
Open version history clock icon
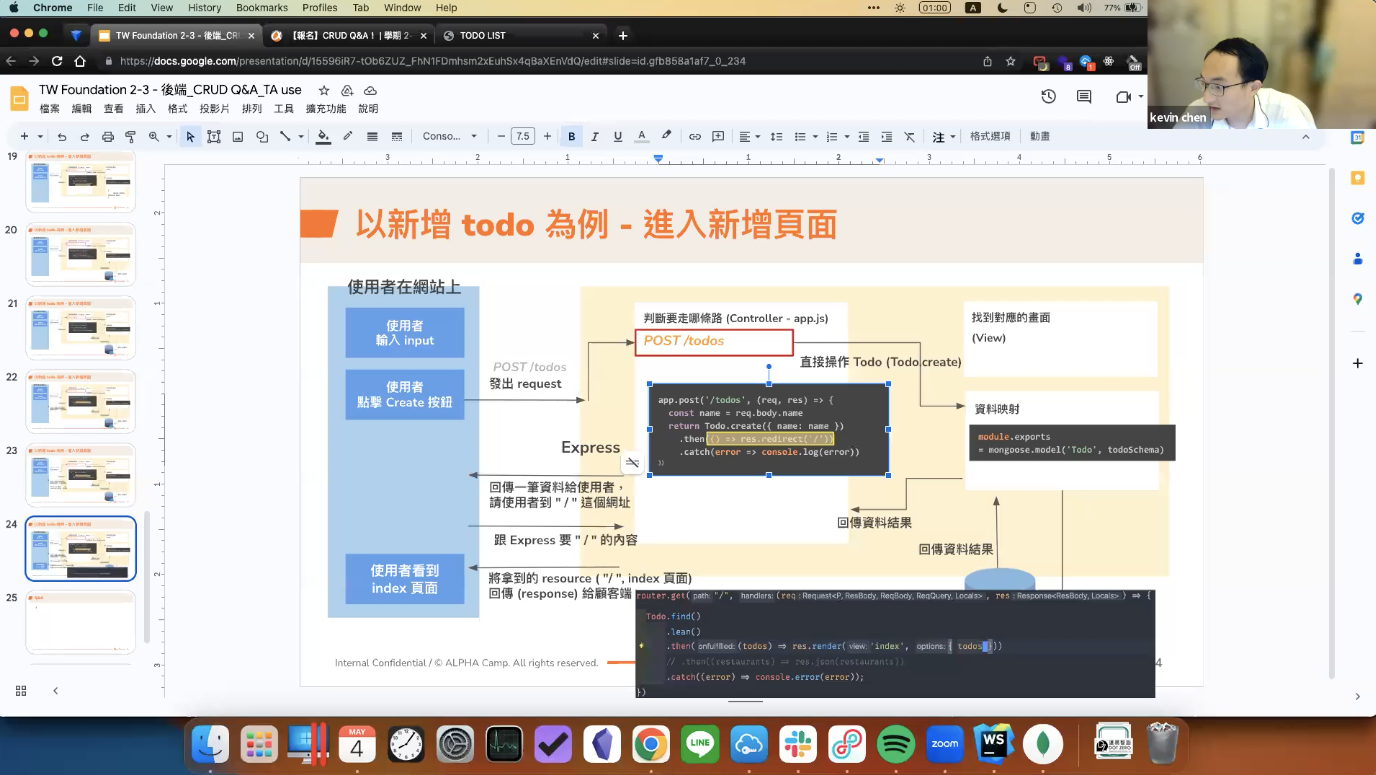[1048, 97]
